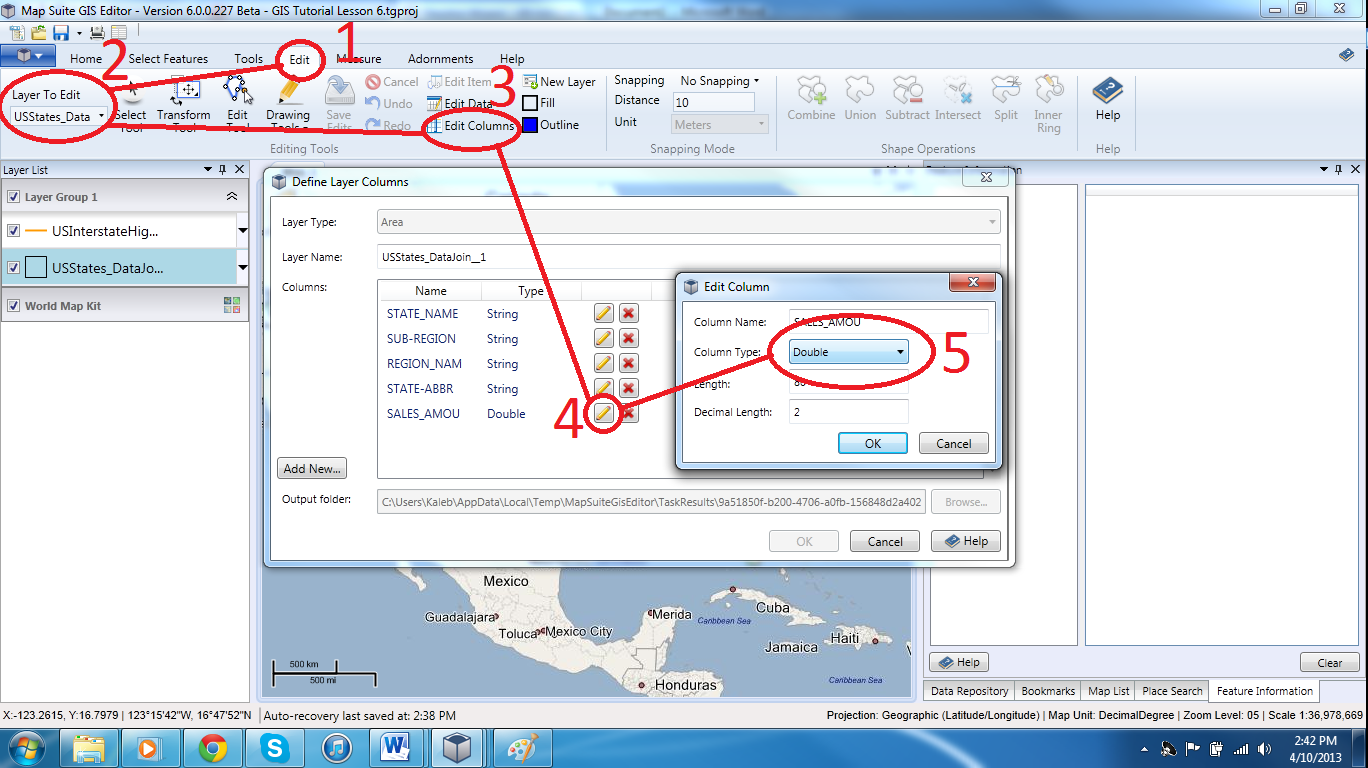The image size is (1368, 768).
Task: Toggle the USInterstateHighways layer checkbox
Action: [14, 231]
